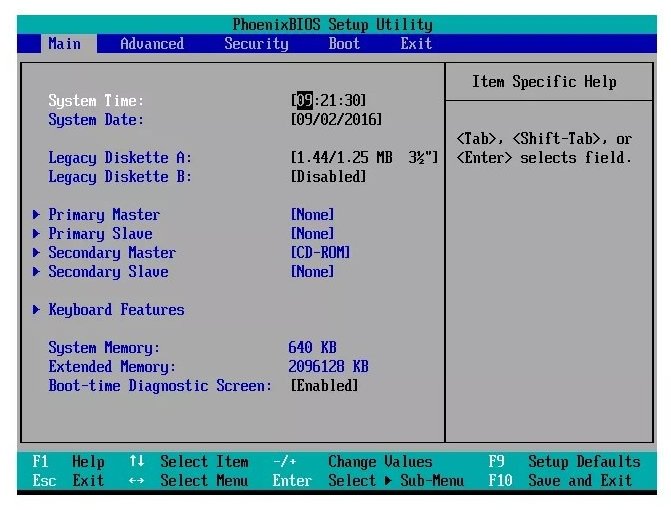The height and width of the screenshot is (510, 671).
Task: Click the Extended Memory label
Action: point(112,367)
